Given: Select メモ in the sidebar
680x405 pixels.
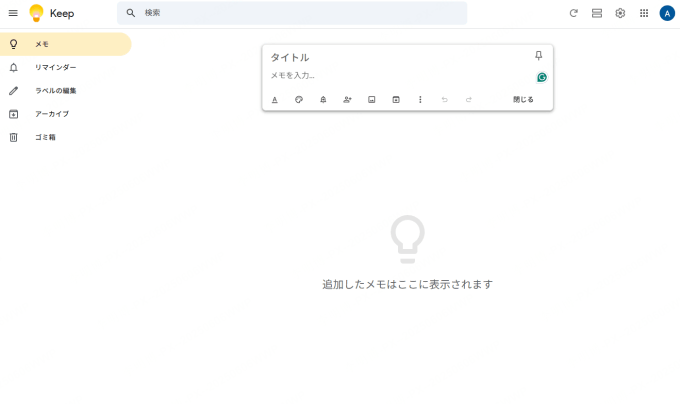Looking at the screenshot, I should pyautogui.click(x=65, y=44).
